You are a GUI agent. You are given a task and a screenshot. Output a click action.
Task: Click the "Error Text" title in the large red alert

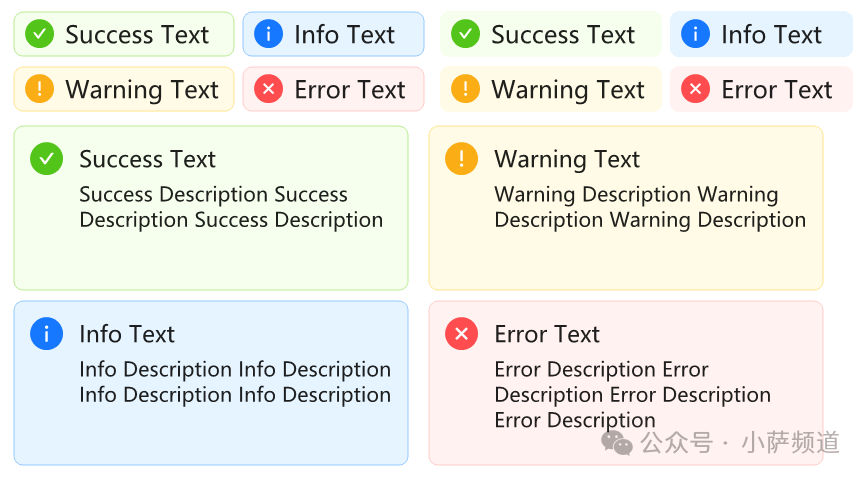click(547, 334)
